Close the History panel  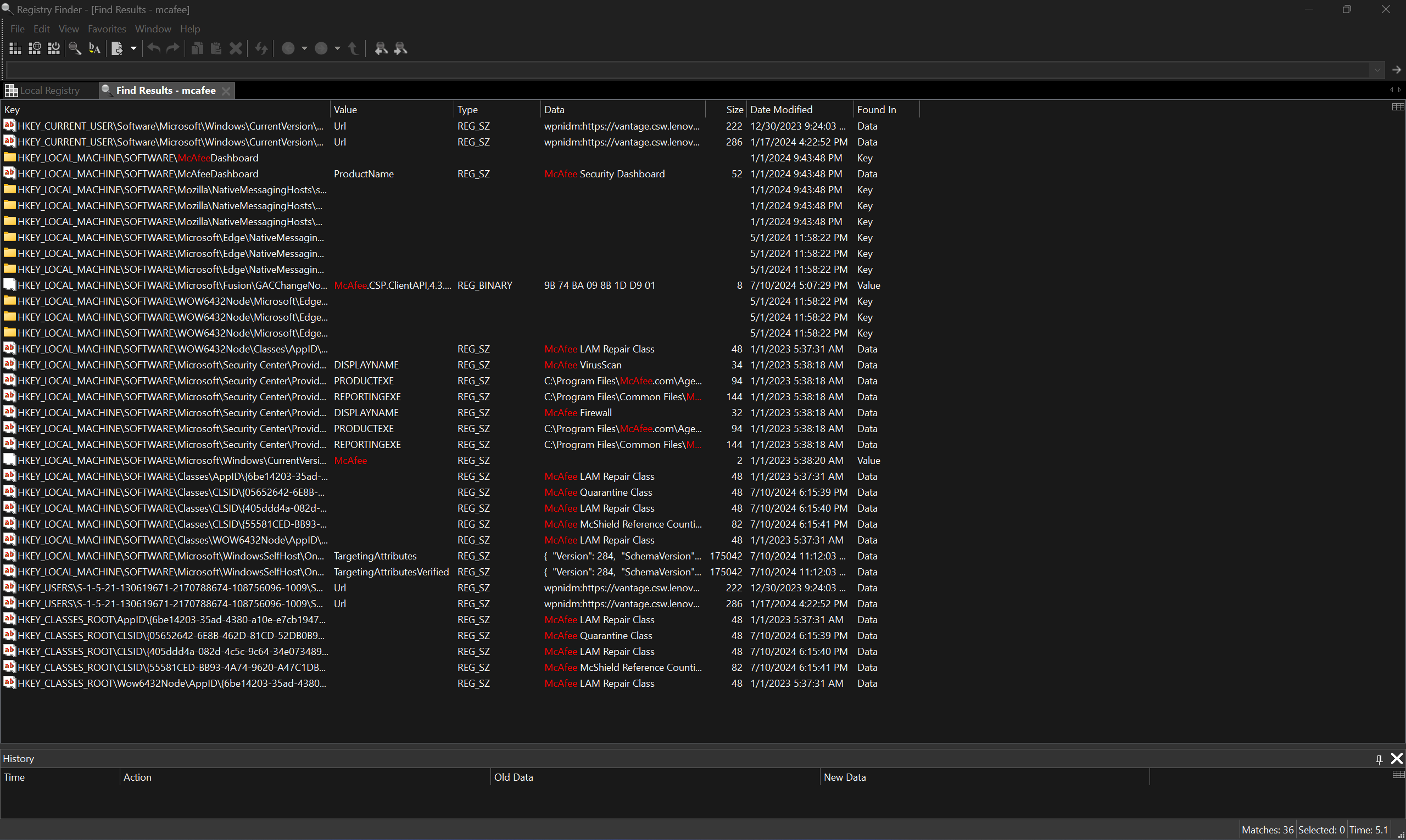(1396, 759)
